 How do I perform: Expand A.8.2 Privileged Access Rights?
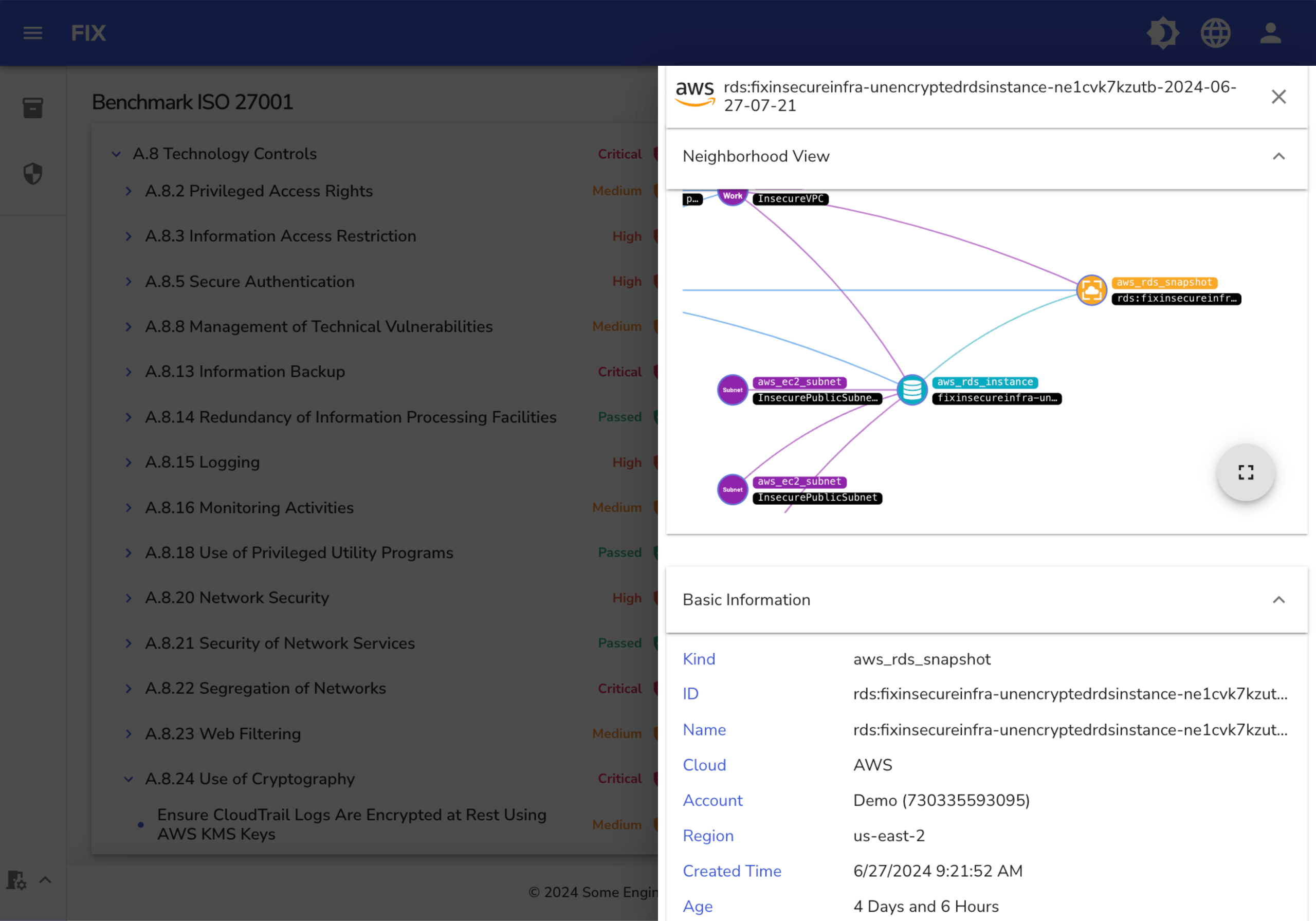click(129, 191)
